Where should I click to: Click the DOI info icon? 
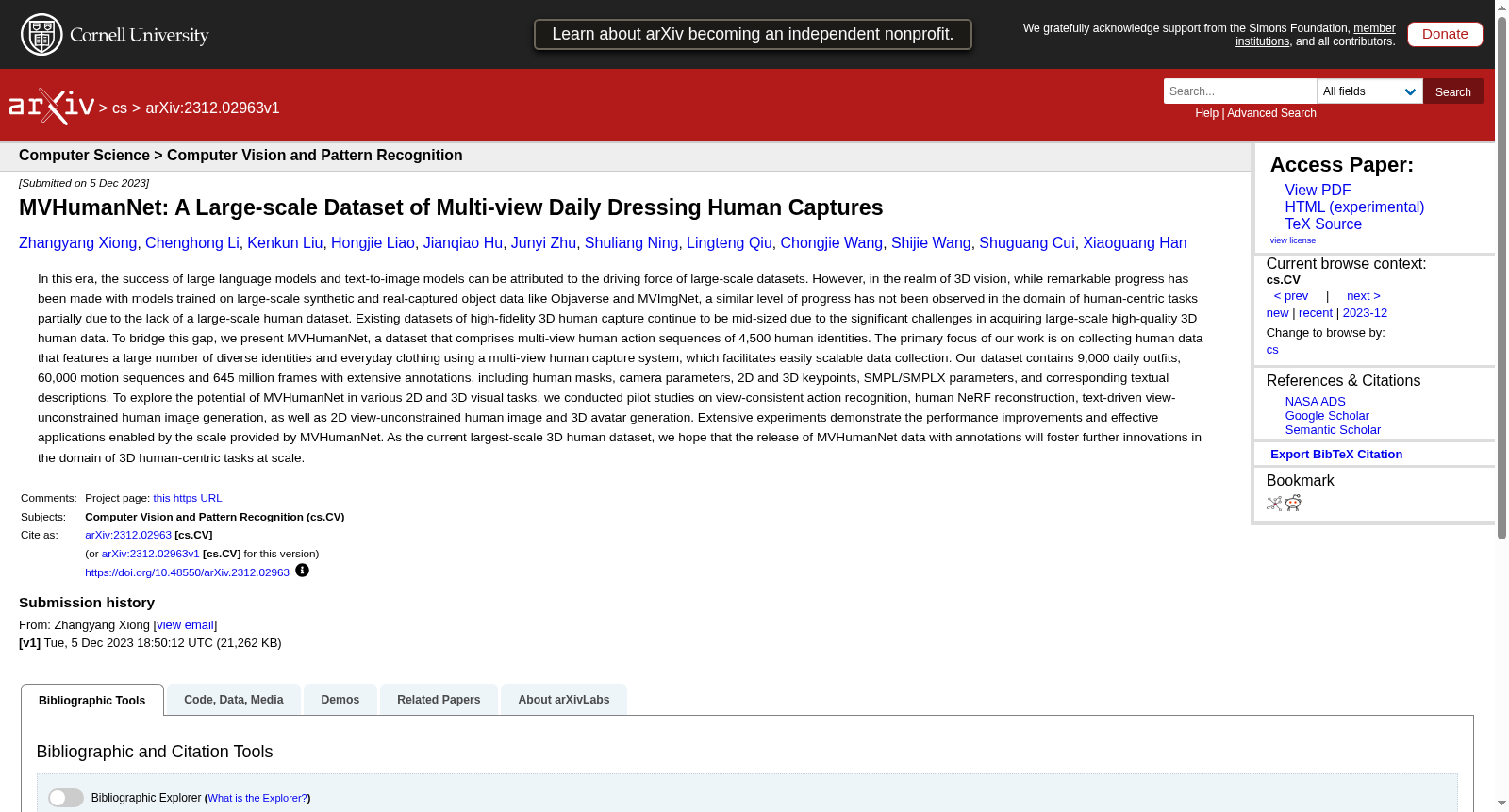[x=302, y=571]
